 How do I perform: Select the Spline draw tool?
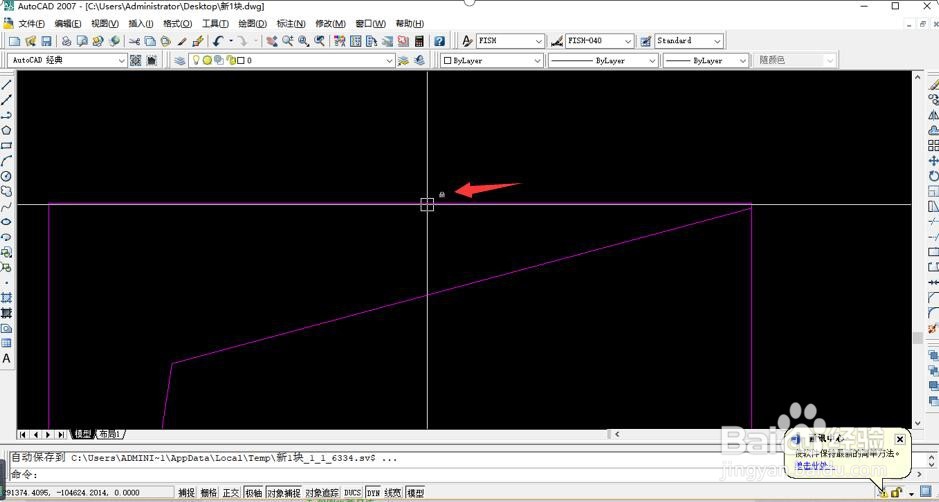click(x=7, y=207)
